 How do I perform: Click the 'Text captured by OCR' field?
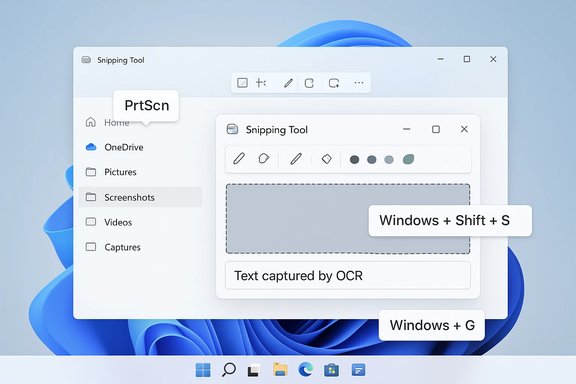point(348,276)
